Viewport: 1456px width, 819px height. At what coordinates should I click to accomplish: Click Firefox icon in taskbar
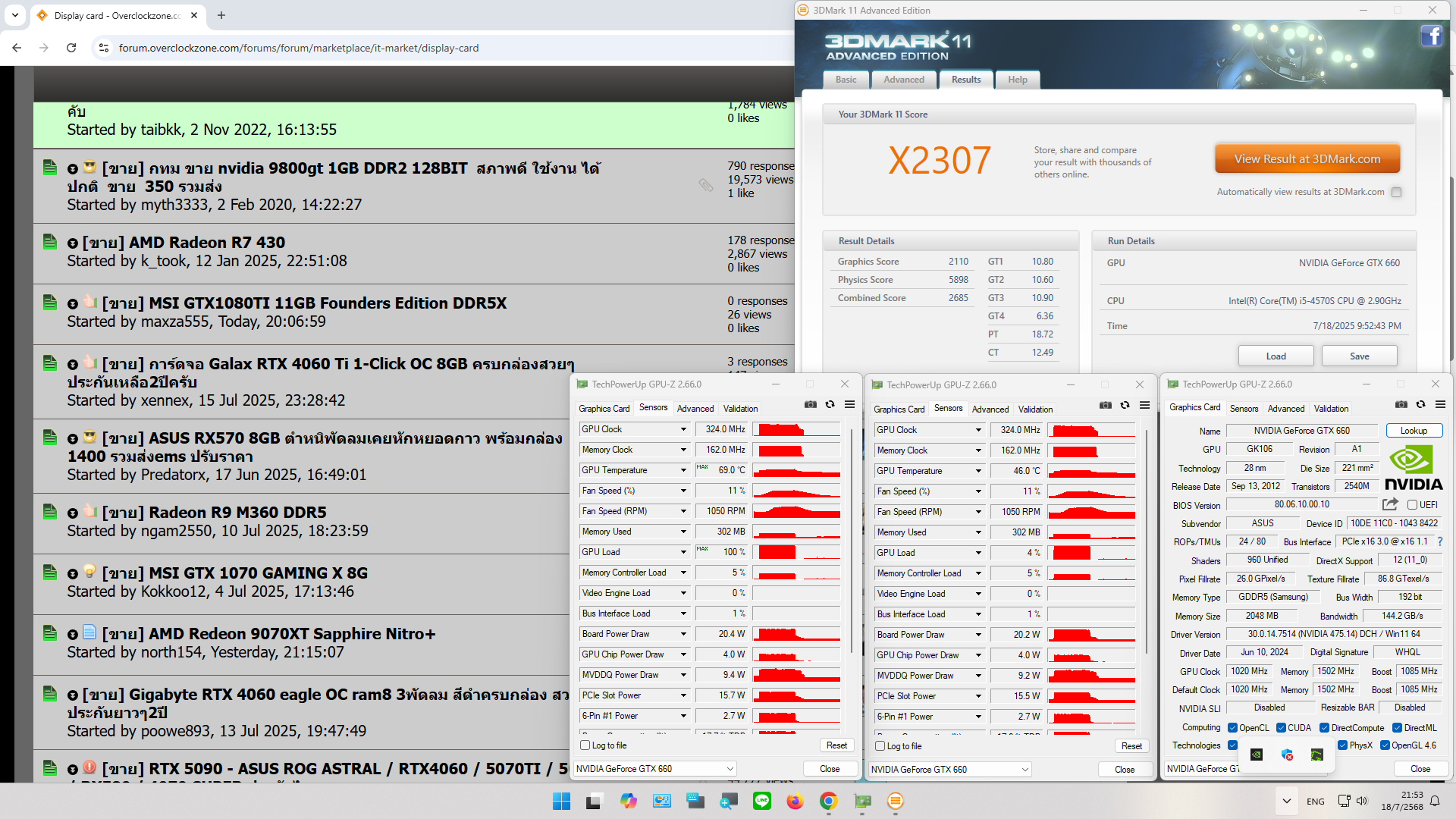click(x=795, y=801)
